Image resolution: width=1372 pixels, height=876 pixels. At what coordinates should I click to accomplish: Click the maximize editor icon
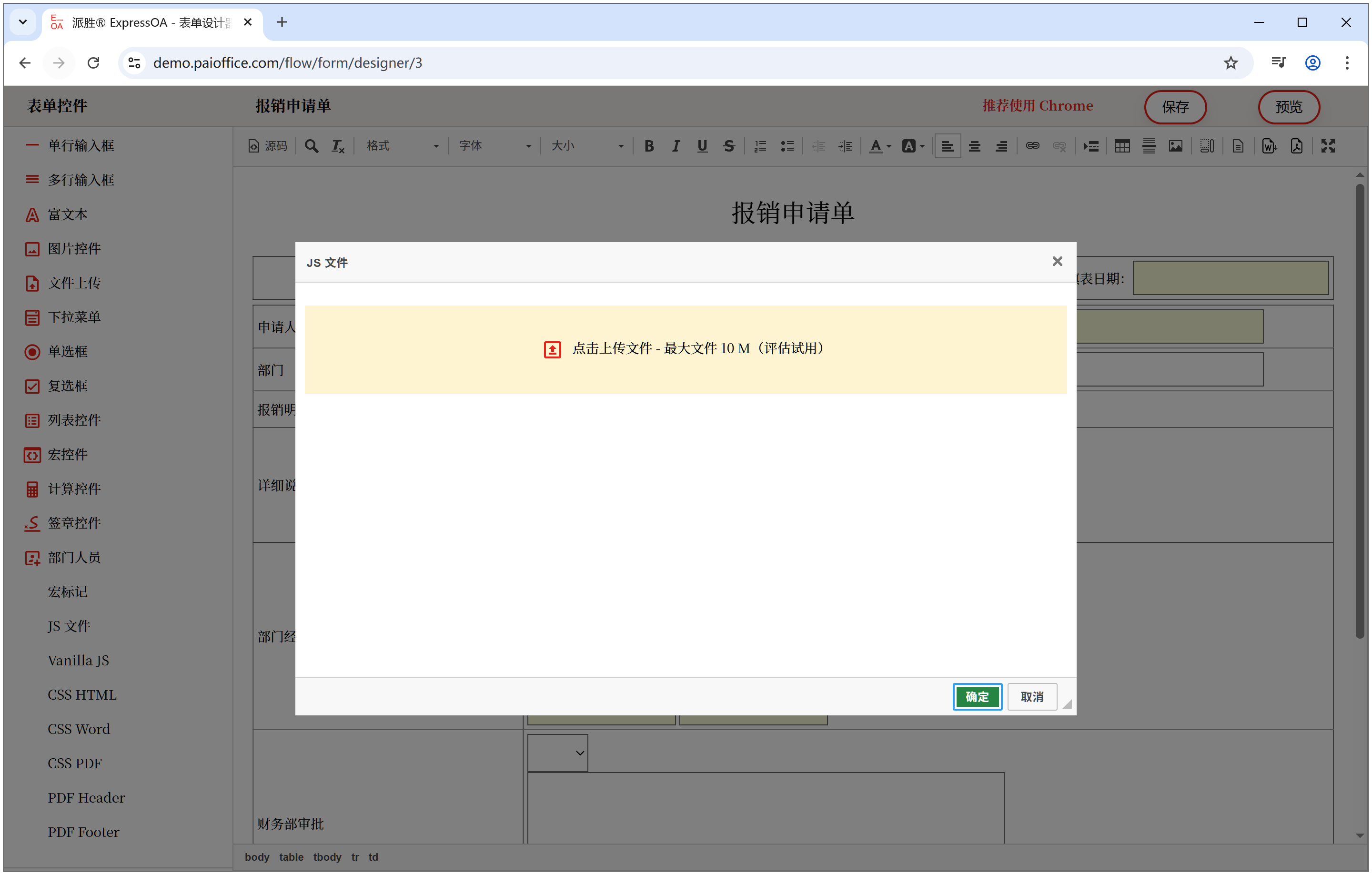[x=1328, y=146]
